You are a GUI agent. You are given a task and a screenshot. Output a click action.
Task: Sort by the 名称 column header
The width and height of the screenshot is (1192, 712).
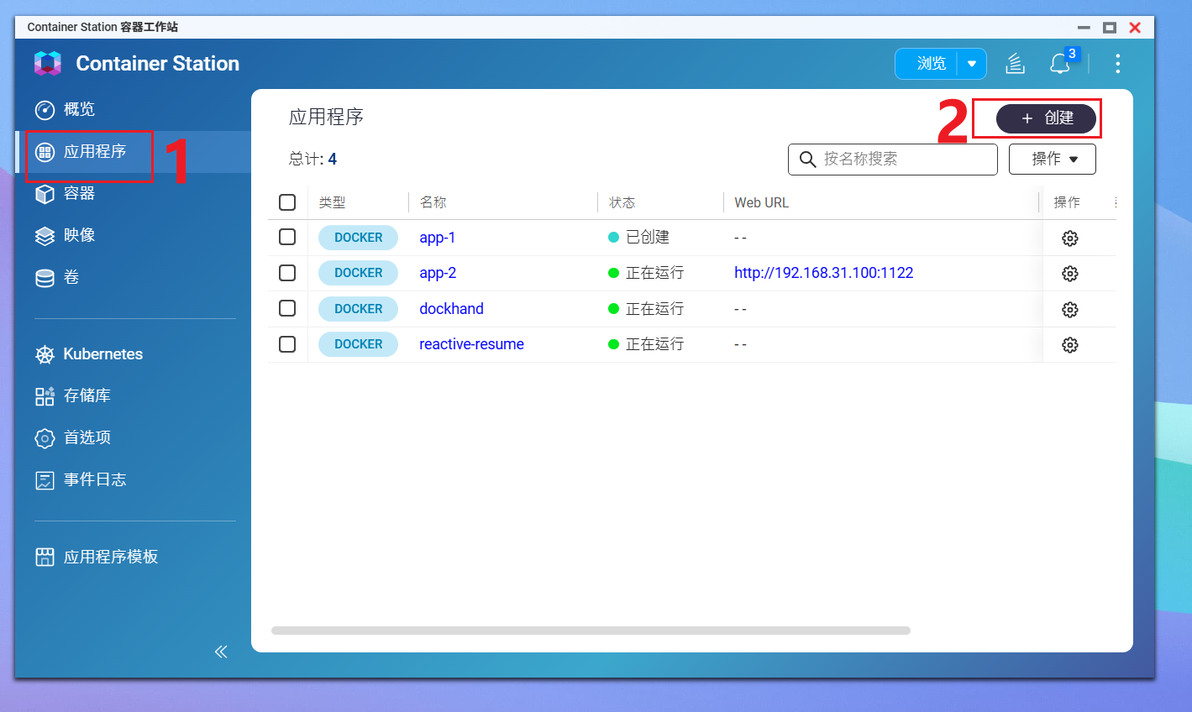click(x=433, y=203)
